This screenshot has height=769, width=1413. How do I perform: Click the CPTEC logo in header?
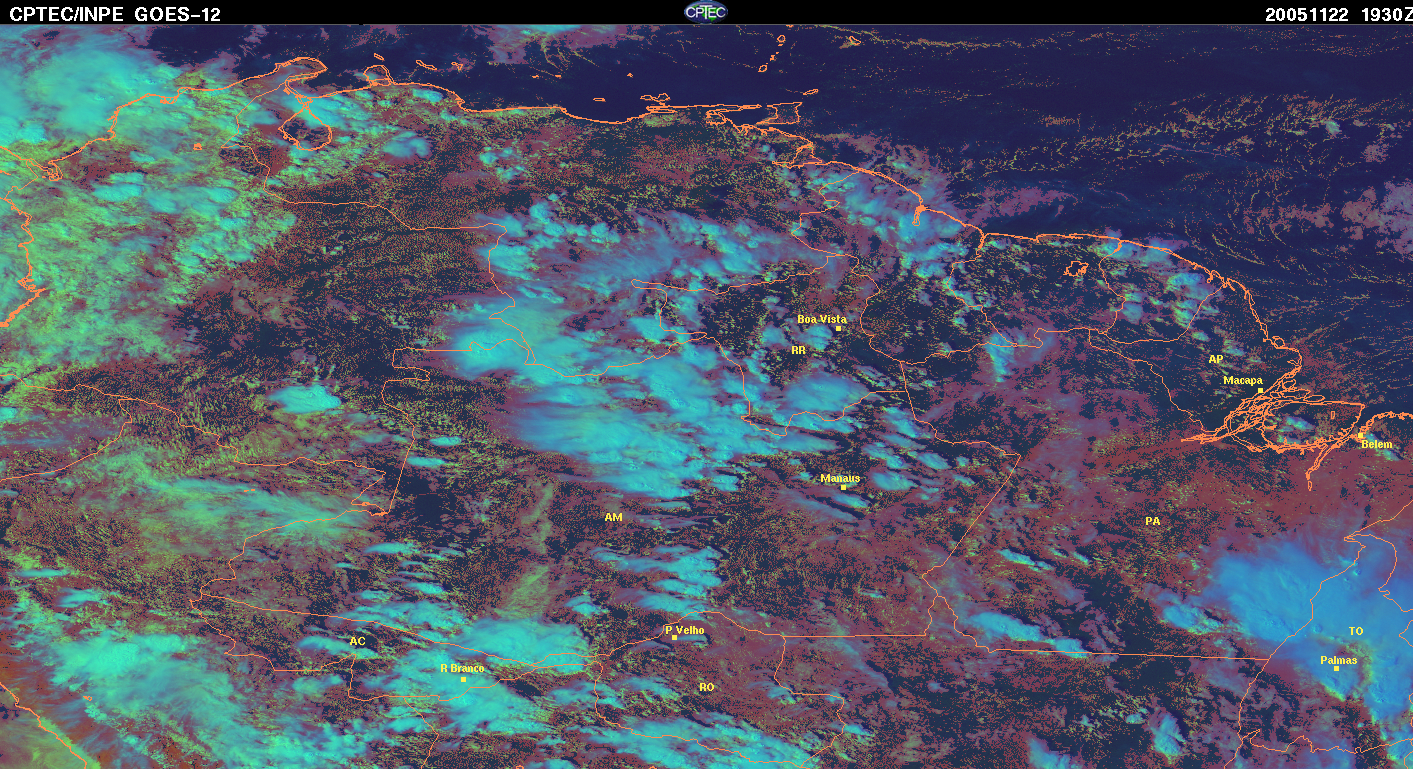(705, 12)
